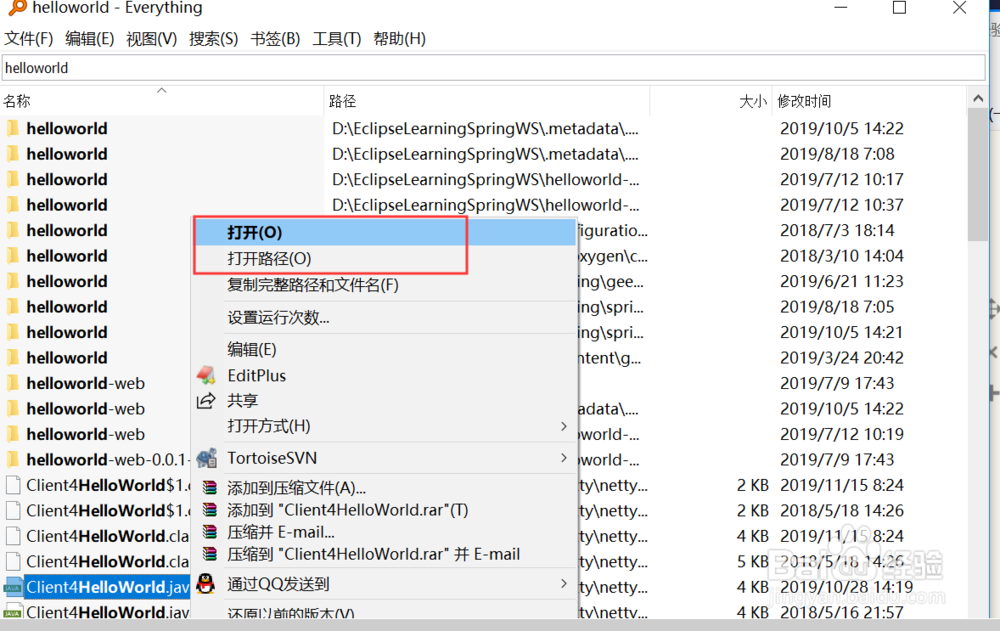Select helloworld-web folder dated 2019/10/5 14:22
This screenshot has height=631, width=1000.
pos(85,408)
